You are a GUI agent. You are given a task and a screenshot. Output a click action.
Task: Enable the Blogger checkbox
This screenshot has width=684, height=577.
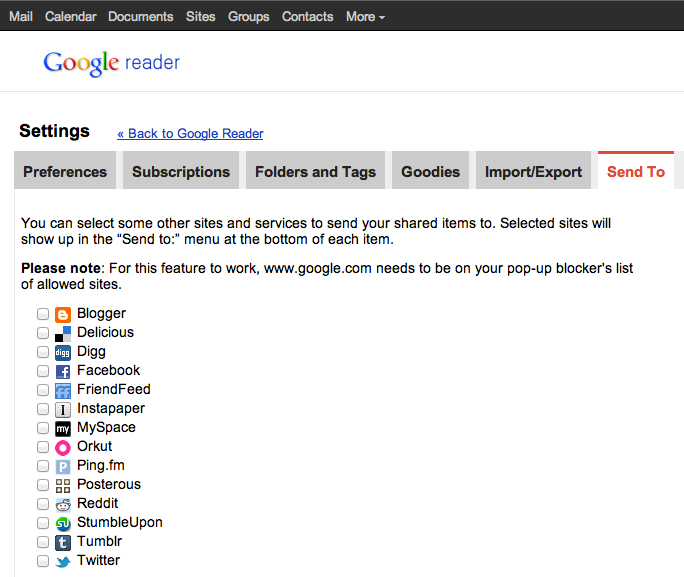[x=43, y=314]
